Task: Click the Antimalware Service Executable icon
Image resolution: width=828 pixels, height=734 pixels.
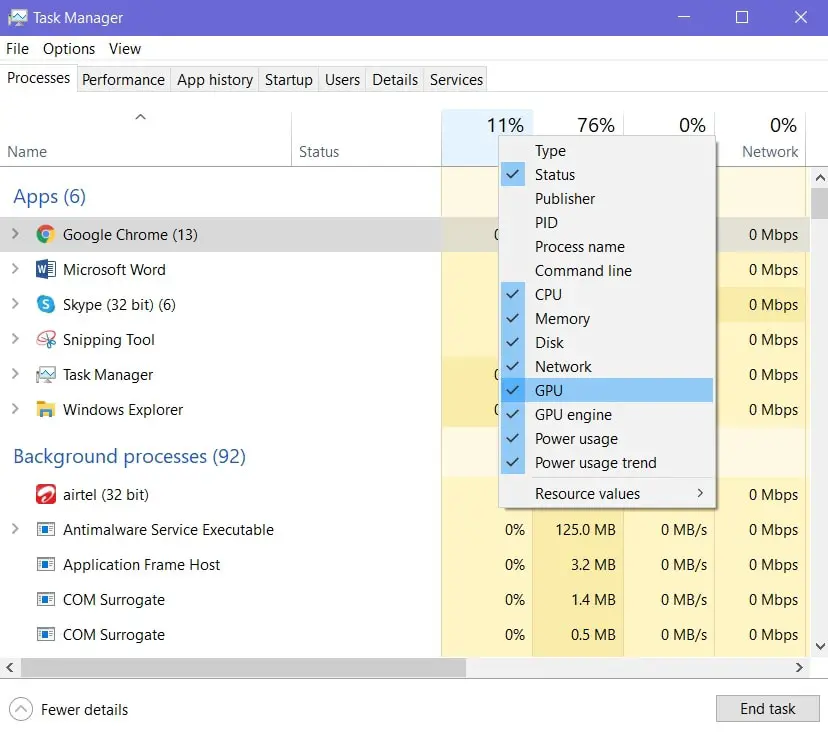Action: click(x=46, y=529)
